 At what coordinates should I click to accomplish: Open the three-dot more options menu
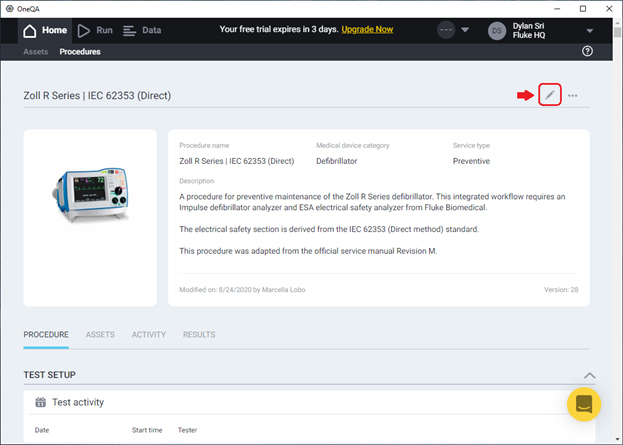point(573,96)
